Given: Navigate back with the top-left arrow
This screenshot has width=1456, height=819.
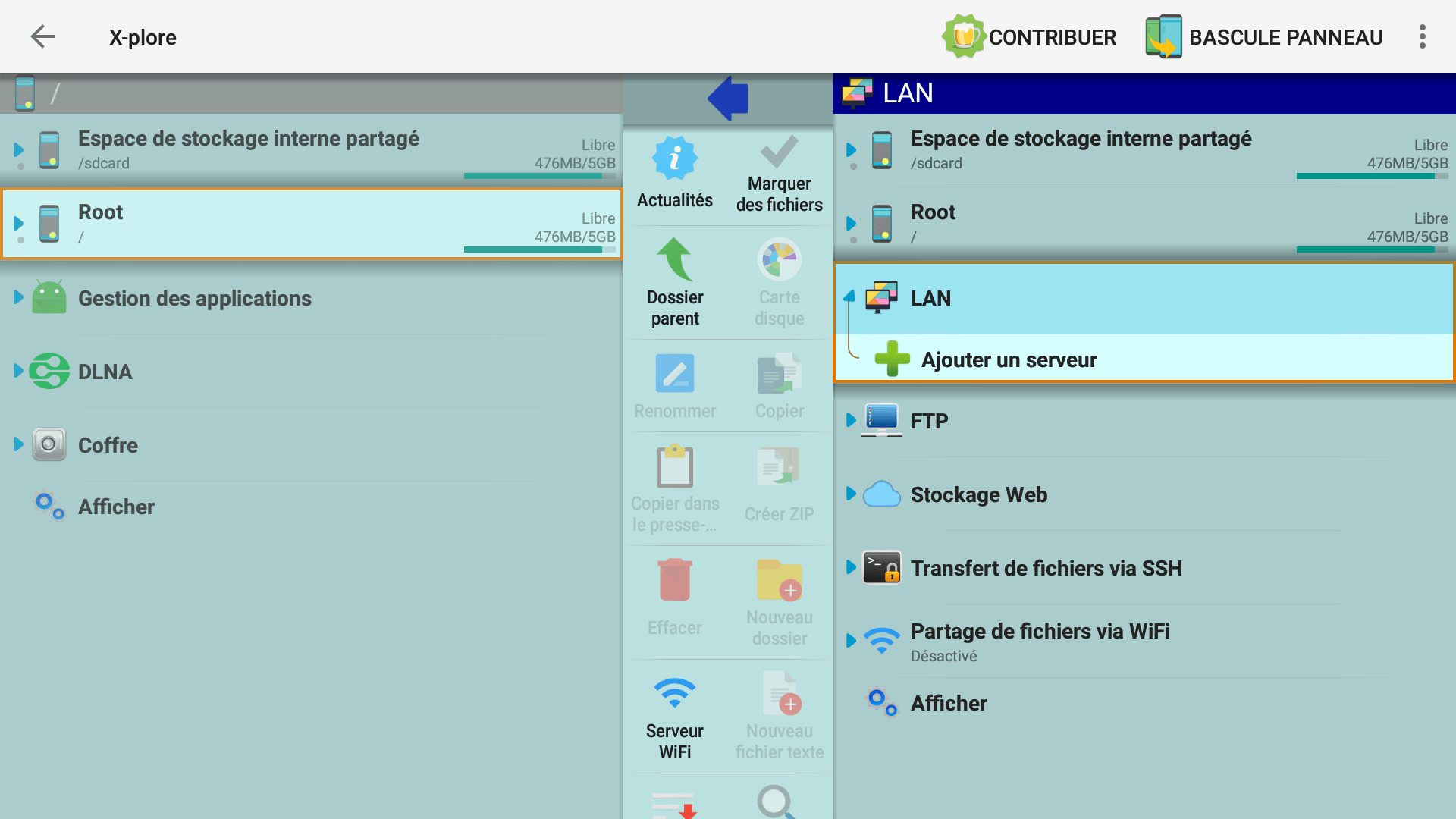Looking at the screenshot, I should [x=42, y=36].
